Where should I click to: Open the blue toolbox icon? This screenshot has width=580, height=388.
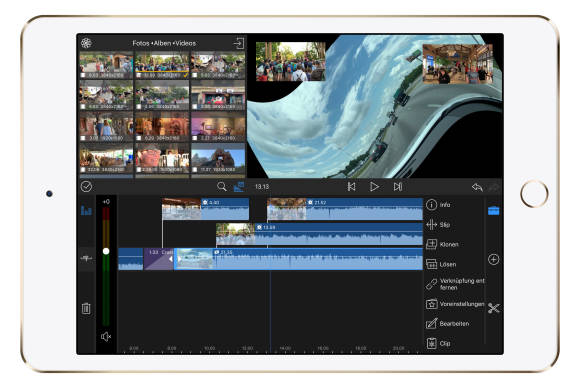(x=493, y=210)
